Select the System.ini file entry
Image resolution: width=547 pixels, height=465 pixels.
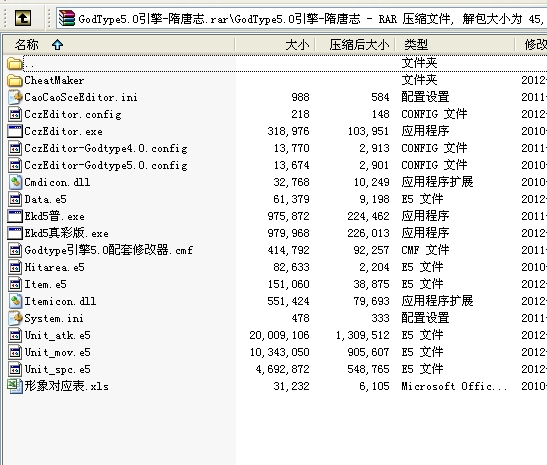(54, 318)
